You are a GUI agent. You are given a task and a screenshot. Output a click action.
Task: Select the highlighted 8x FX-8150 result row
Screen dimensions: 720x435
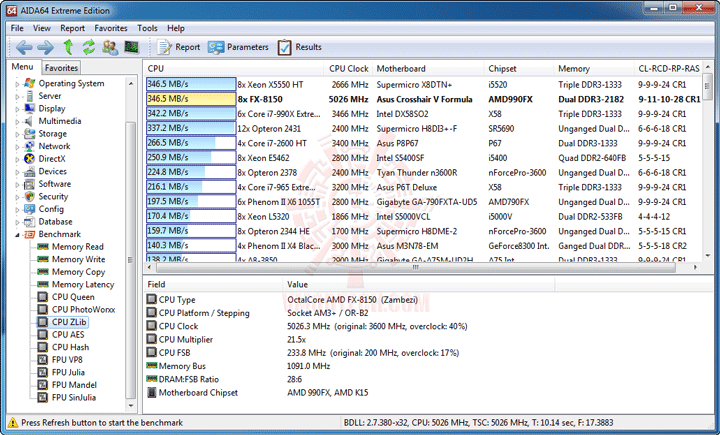tap(423, 99)
